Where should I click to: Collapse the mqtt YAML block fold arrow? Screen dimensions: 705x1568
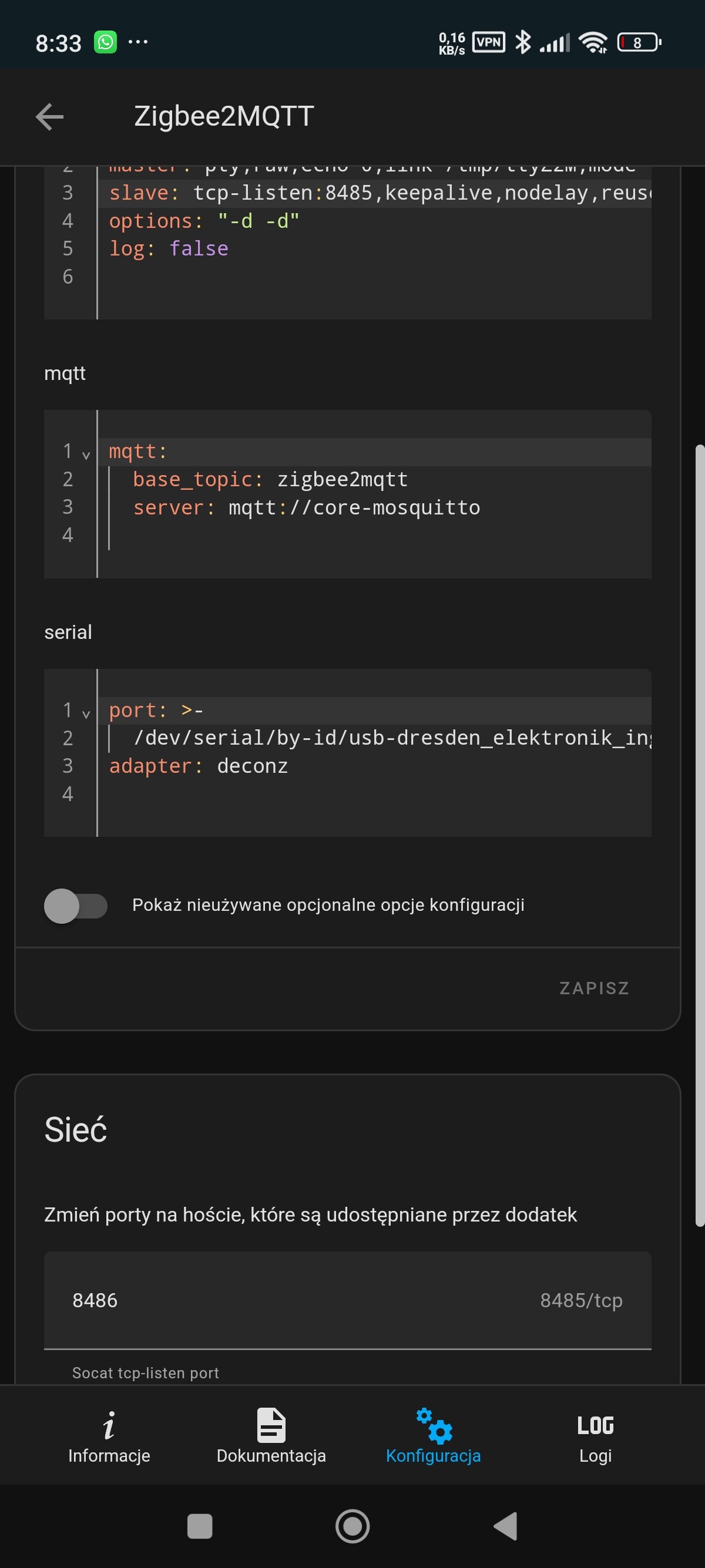pyautogui.click(x=86, y=454)
